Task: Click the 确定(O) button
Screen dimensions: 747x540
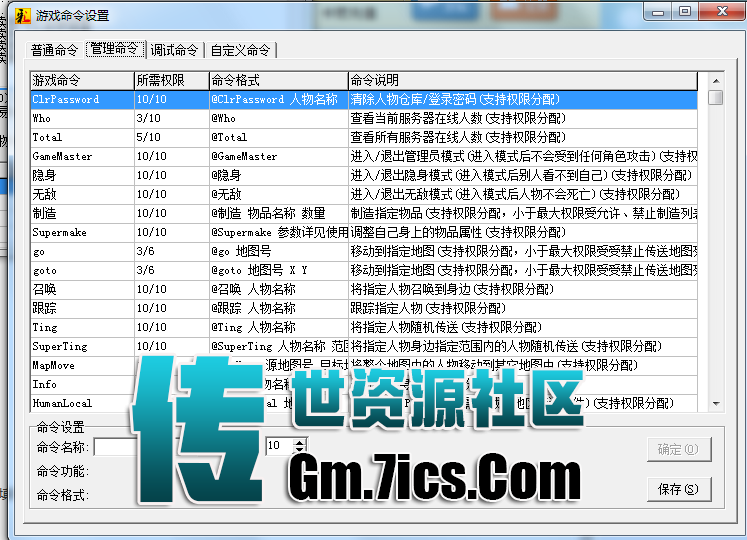Action: click(678, 450)
